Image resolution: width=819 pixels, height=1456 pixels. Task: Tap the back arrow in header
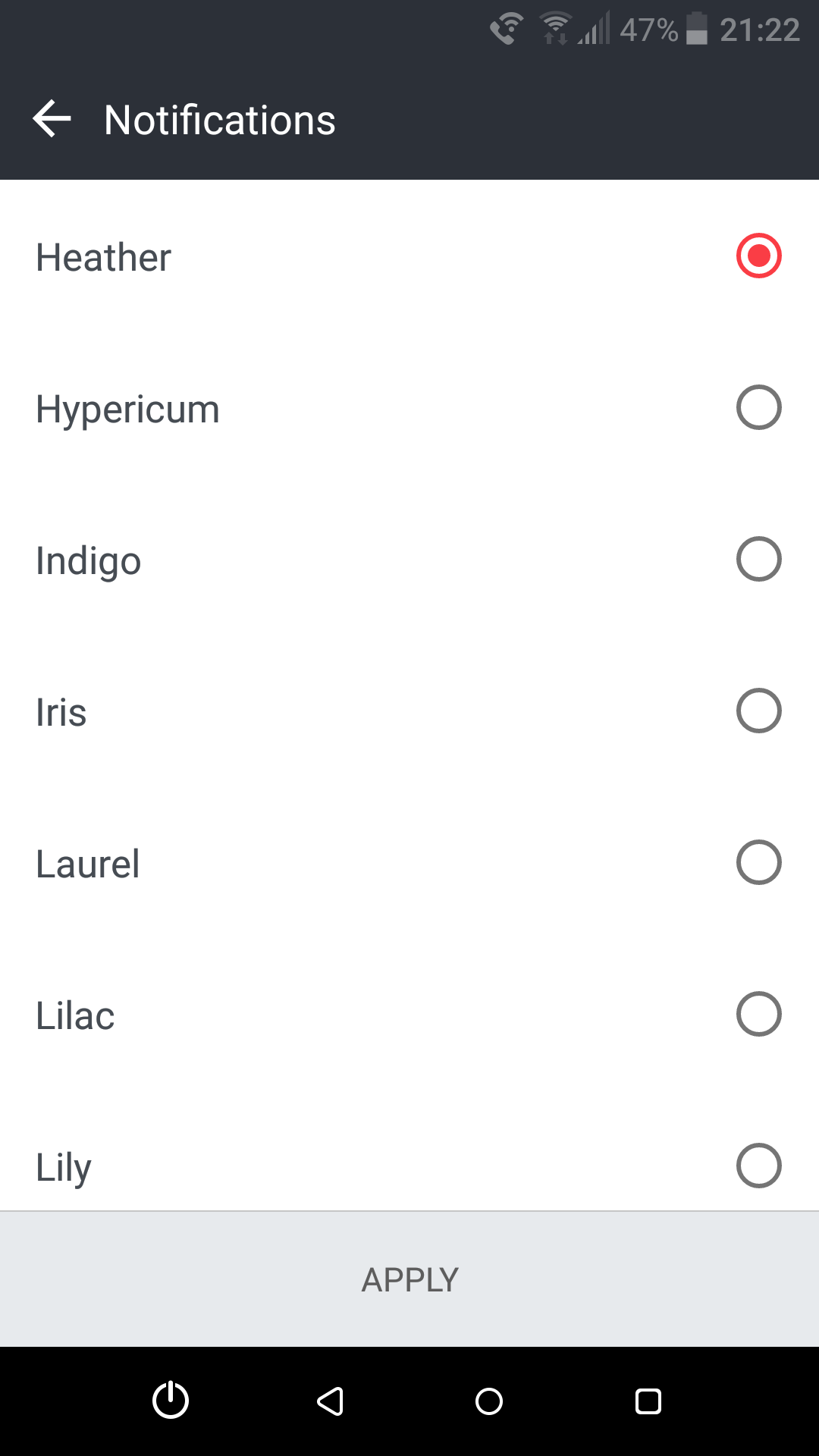click(52, 119)
